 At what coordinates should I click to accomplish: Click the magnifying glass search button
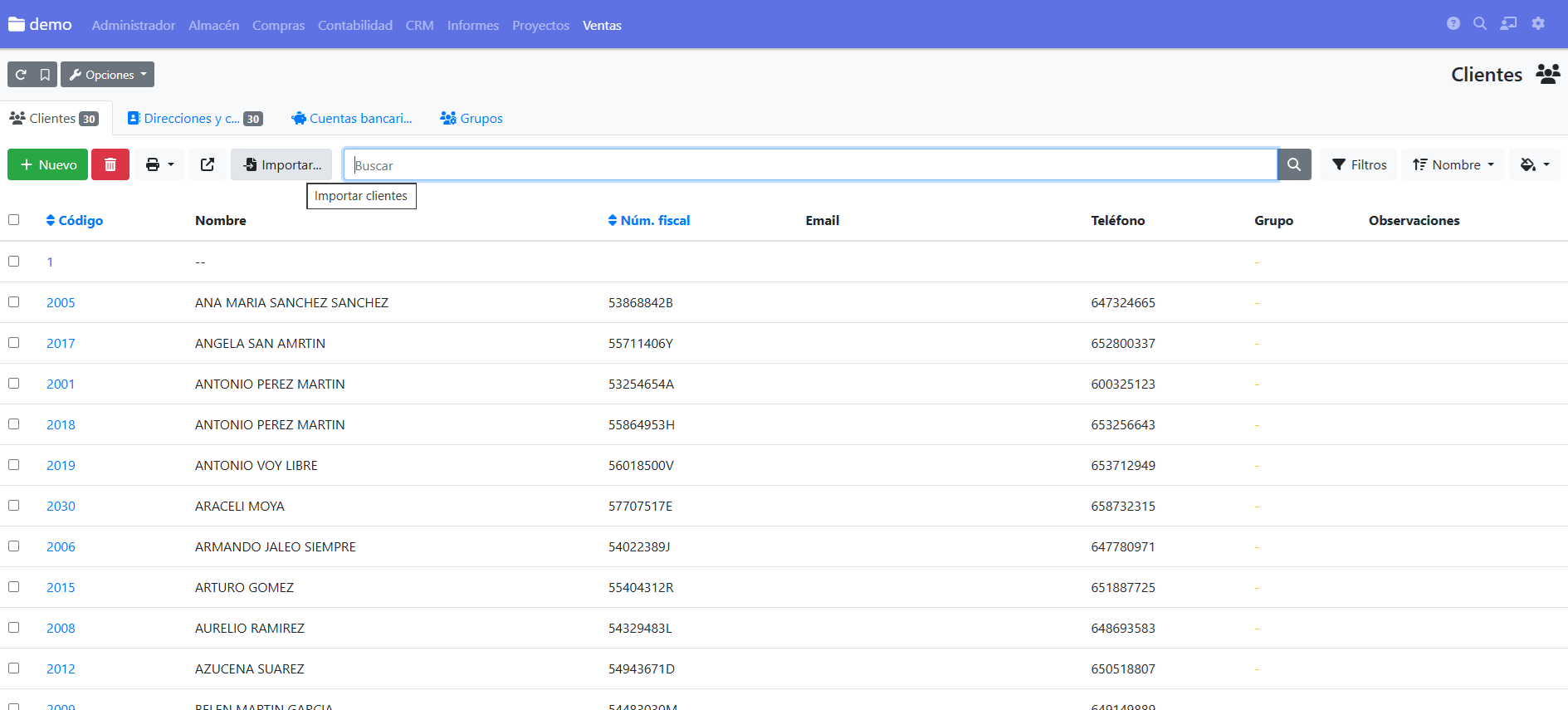tap(1293, 164)
